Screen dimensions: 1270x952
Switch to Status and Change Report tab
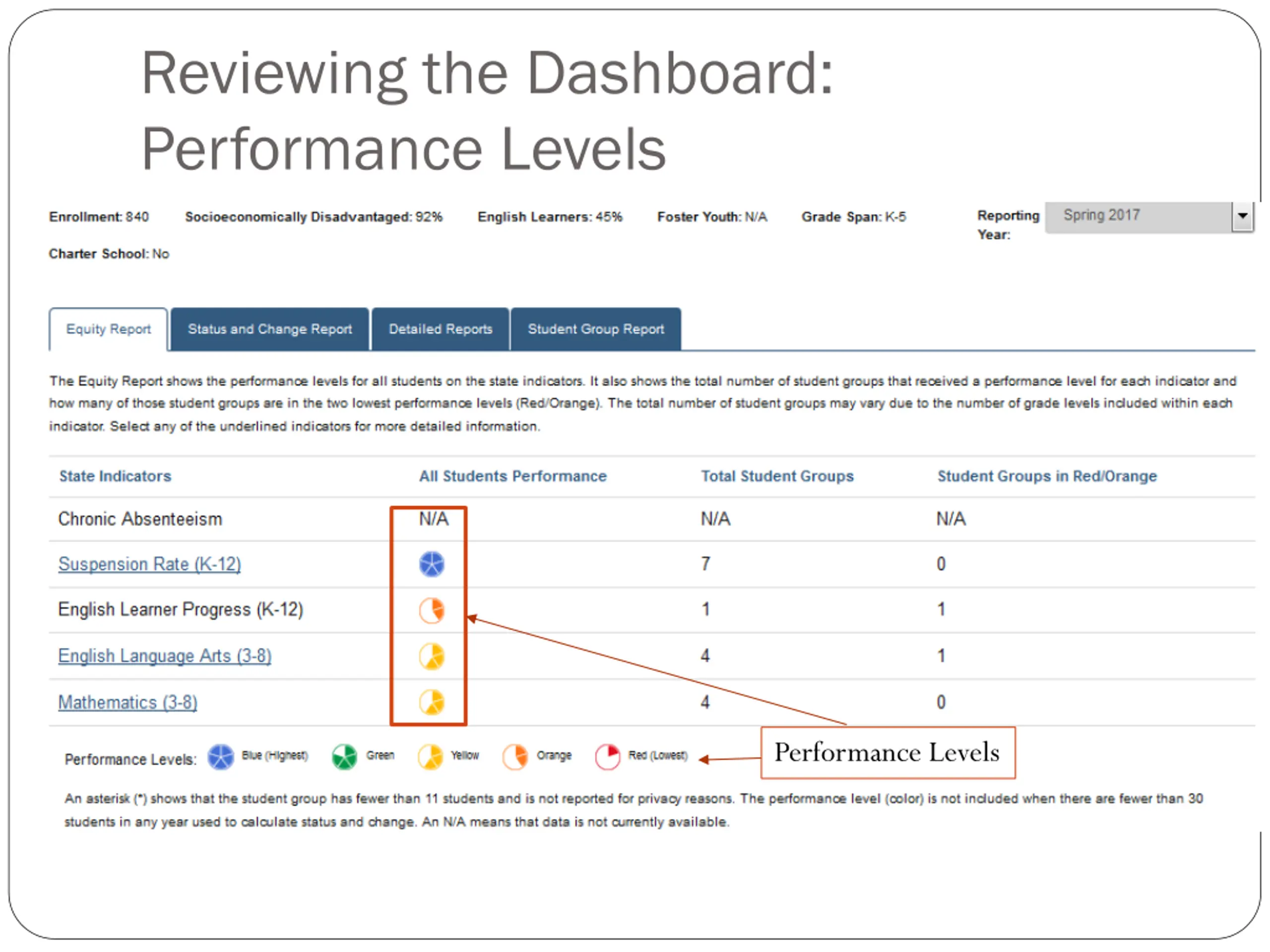pos(270,329)
